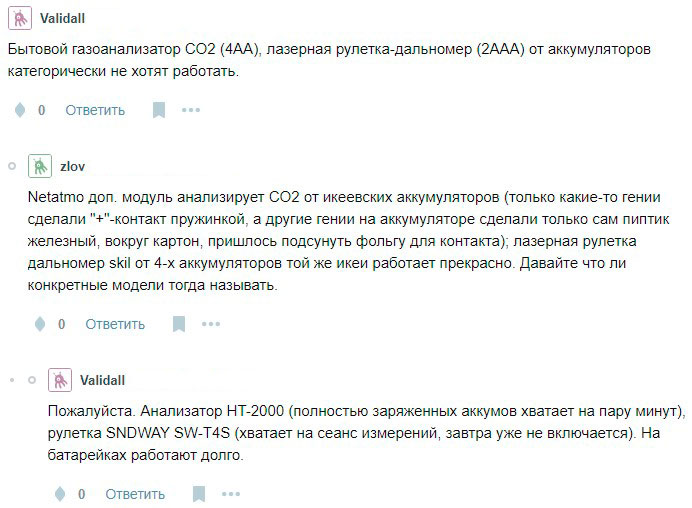Click Ответить under the HT-2000 reply
692x508 pixels.
135,494
